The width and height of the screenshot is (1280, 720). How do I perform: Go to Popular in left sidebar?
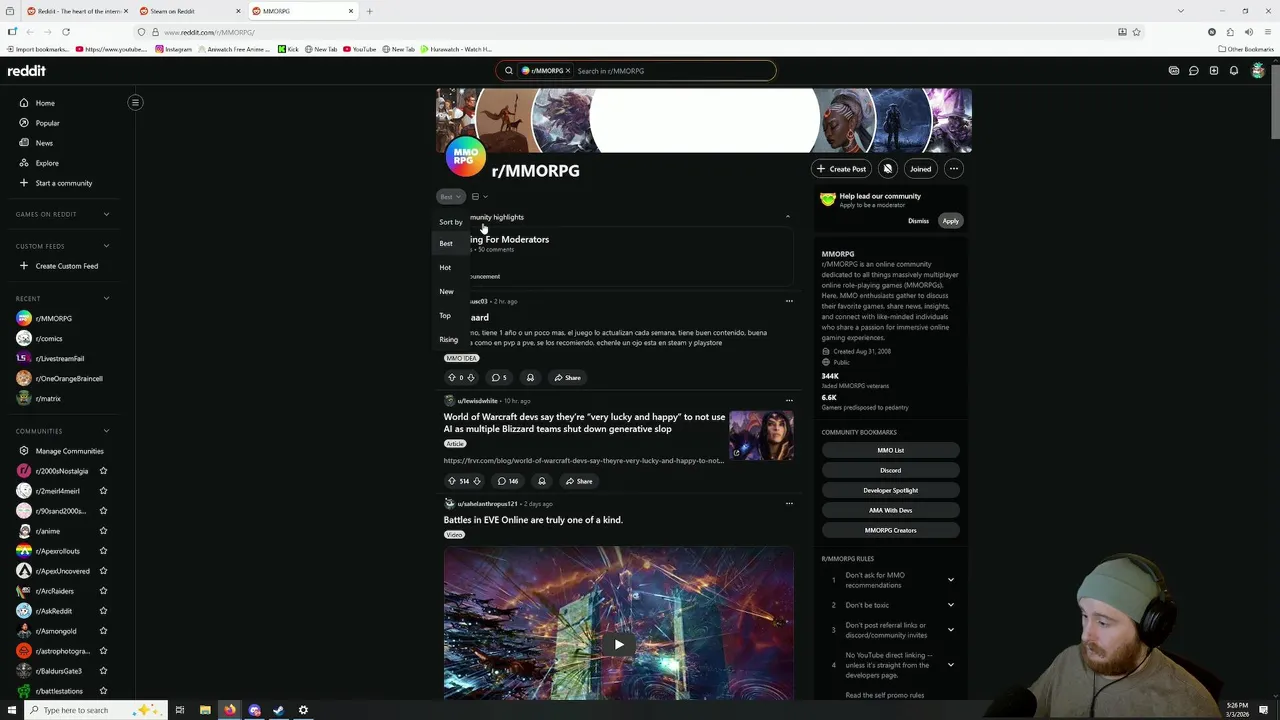pos(48,123)
